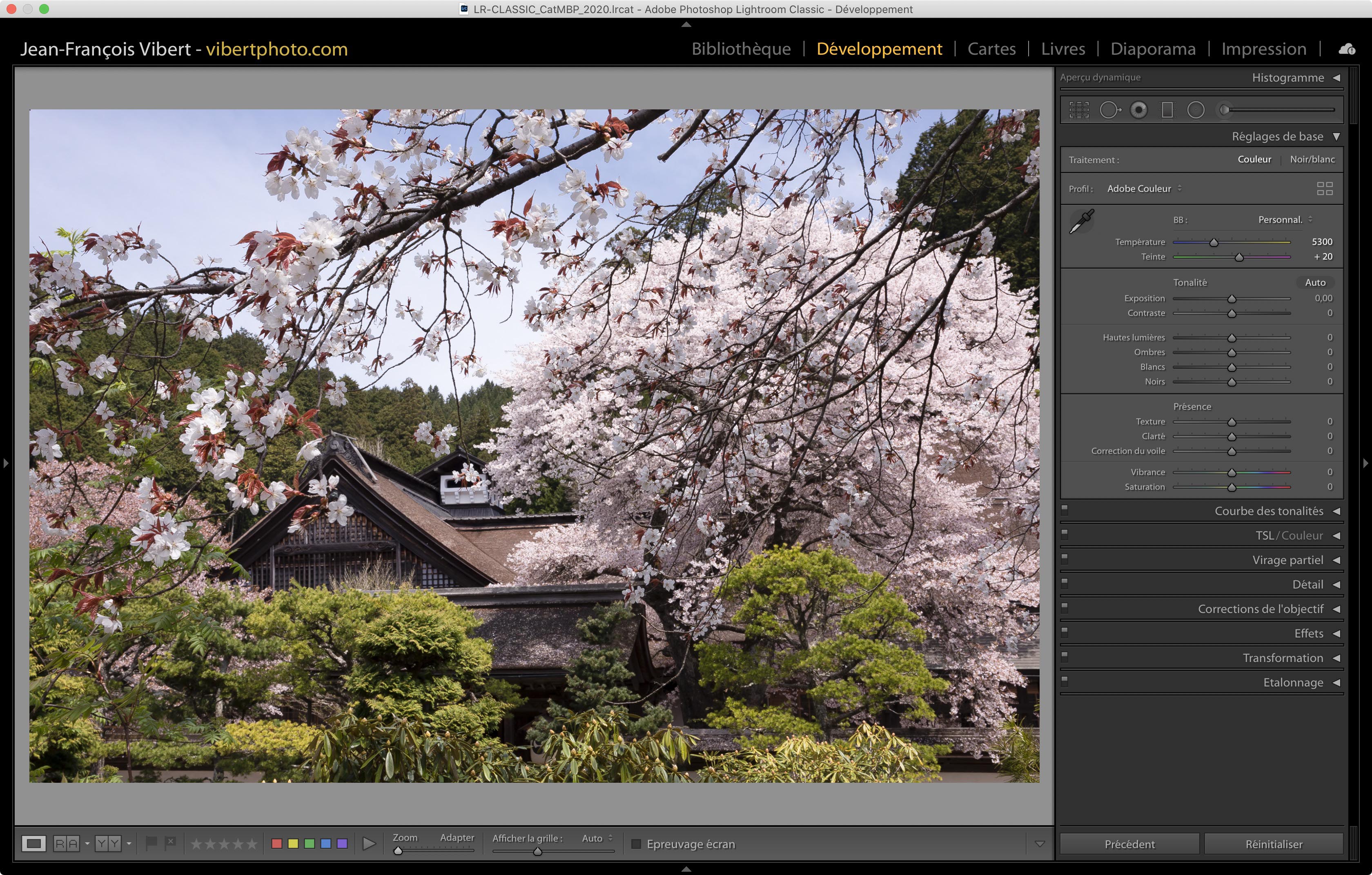Switch to the Bibliothèque module
The image size is (1372, 875).
point(741,49)
